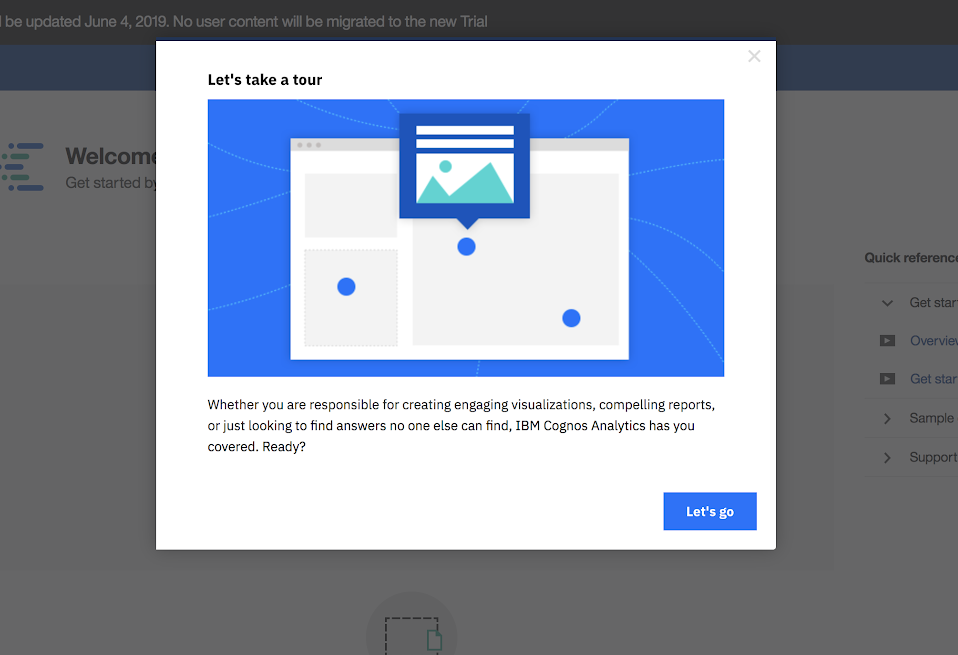Expand the Samples section chevron
The width and height of the screenshot is (958, 655).
(x=887, y=419)
